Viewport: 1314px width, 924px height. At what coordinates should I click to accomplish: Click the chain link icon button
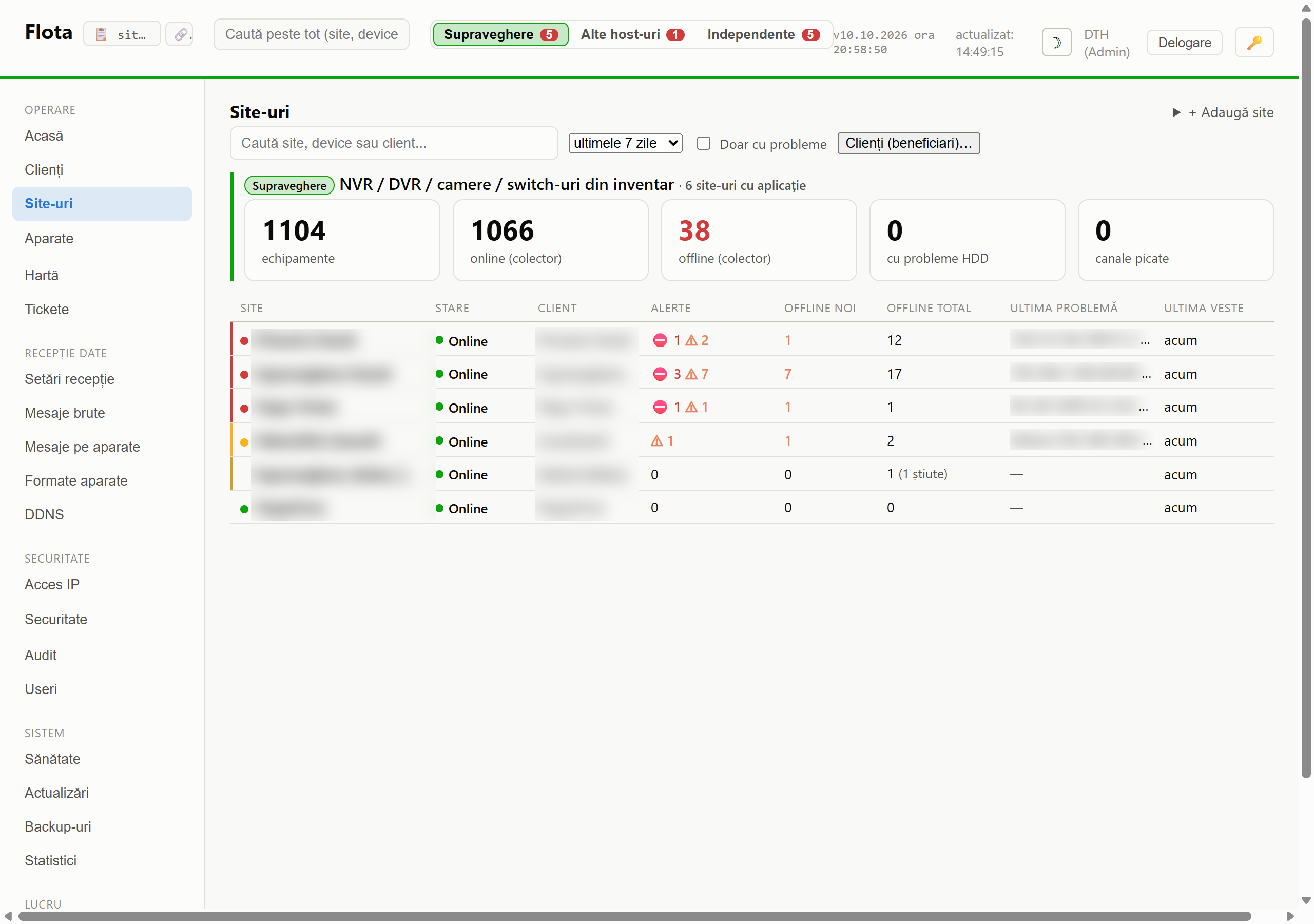[x=180, y=34]
